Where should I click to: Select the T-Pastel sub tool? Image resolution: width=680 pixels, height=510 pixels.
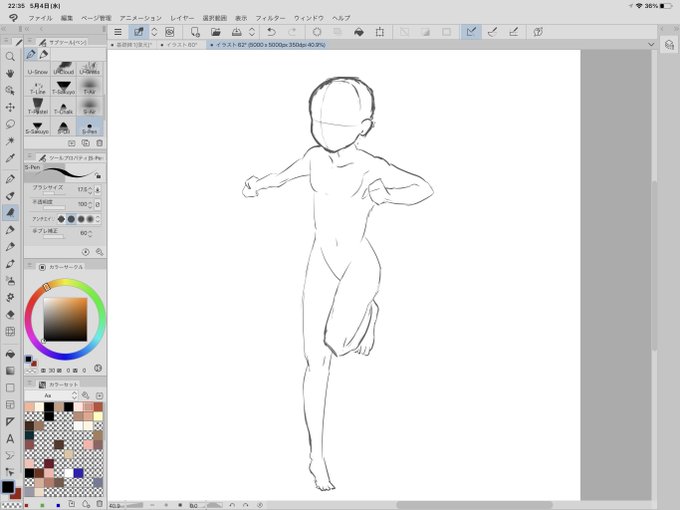[38, 107]
